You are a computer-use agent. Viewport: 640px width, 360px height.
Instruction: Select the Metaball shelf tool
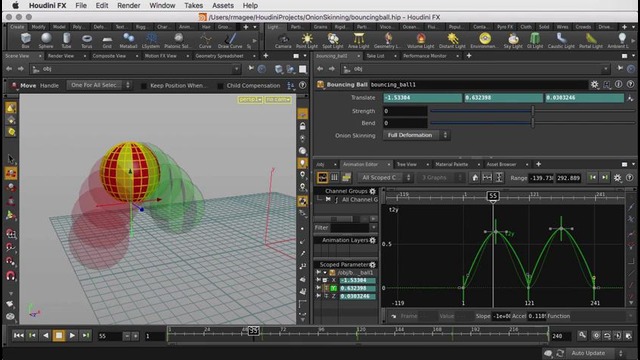[128, 40]
